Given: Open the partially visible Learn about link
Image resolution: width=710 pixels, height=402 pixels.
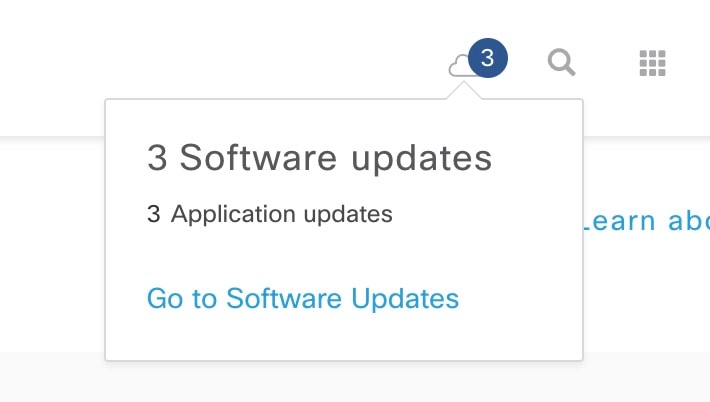Looking at the screenshot, I should pyautogui.click(x=647, y=221).
